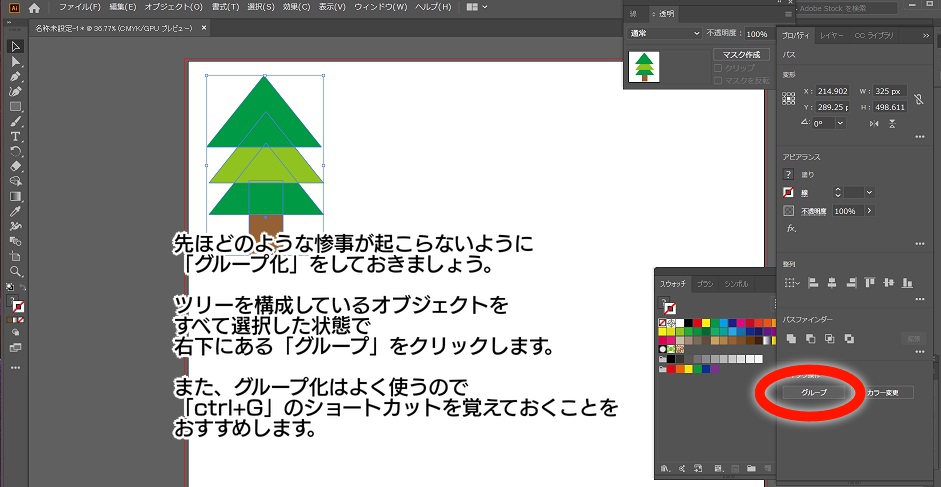Open the blend mode 通常 dropdown
Image resolution: width=941 pixels, height=487 pixels.
[x=665, y=34]
